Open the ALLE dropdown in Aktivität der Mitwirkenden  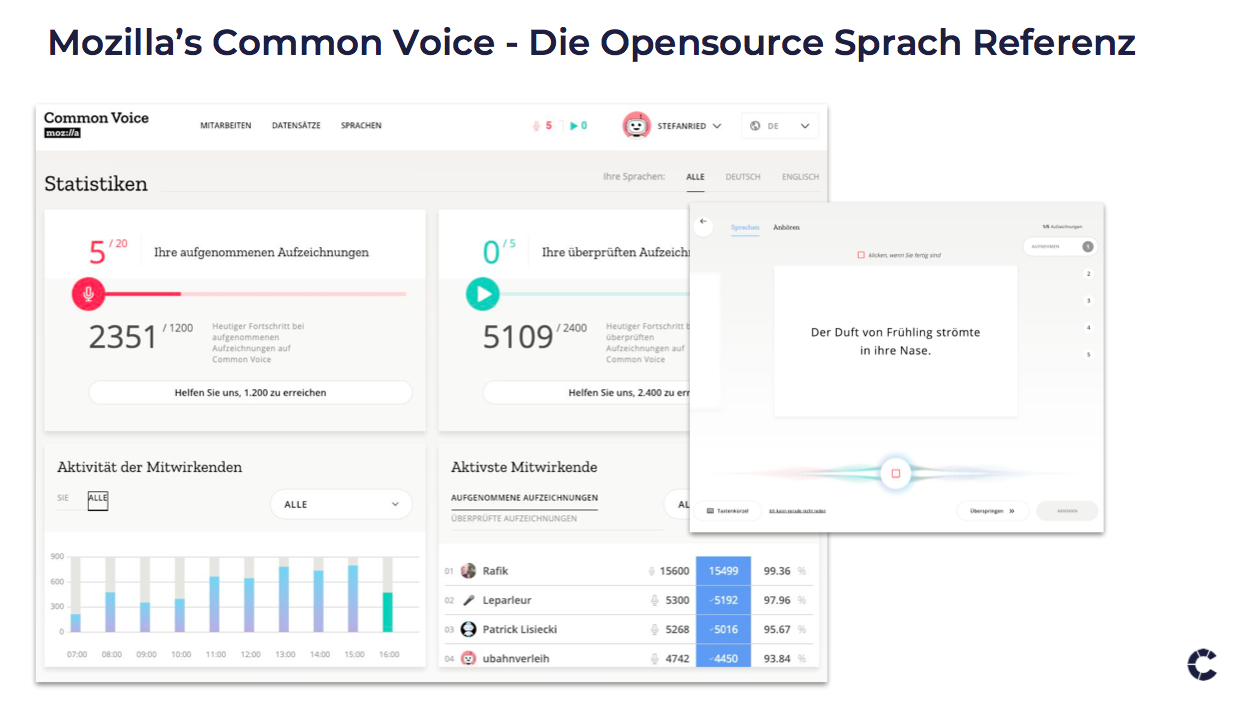point(341,504)
